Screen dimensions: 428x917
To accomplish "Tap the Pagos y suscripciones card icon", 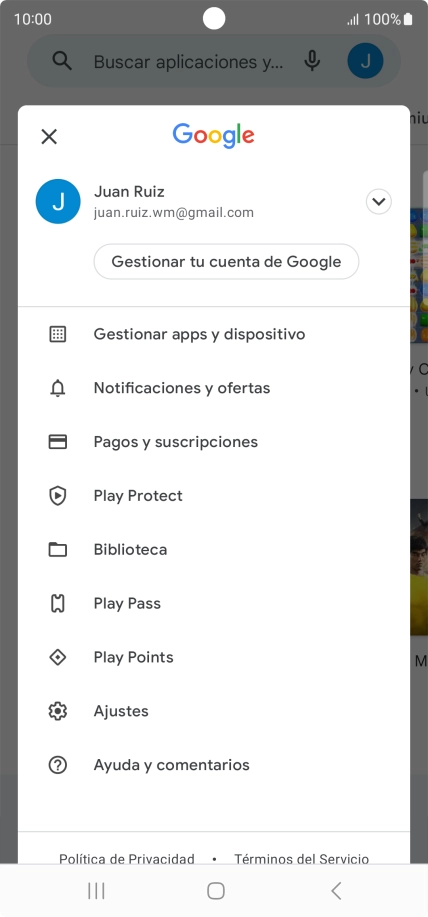I will tap(57, 442).
